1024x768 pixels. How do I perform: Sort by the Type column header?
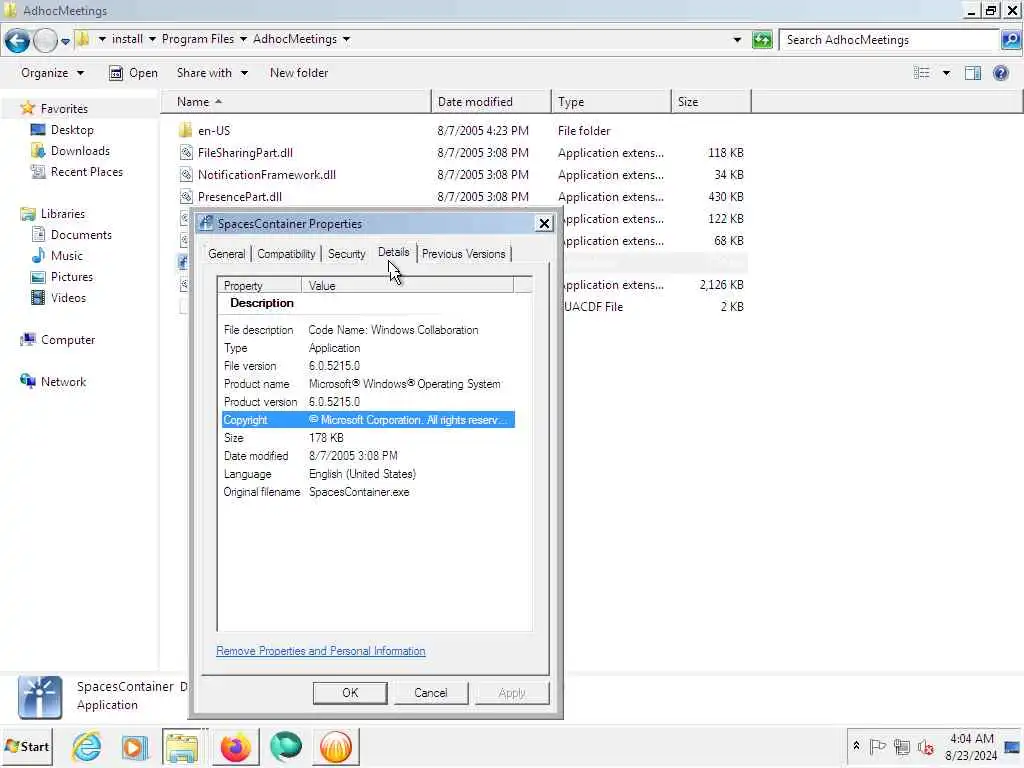(x=611, y=102)
